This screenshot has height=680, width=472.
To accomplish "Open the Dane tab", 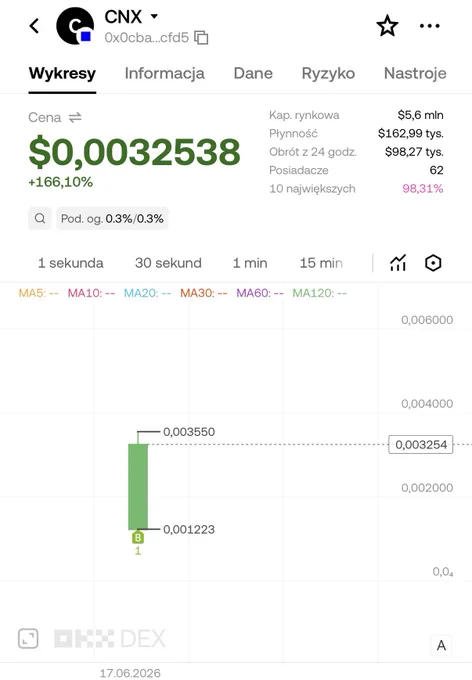I will 253,73.
